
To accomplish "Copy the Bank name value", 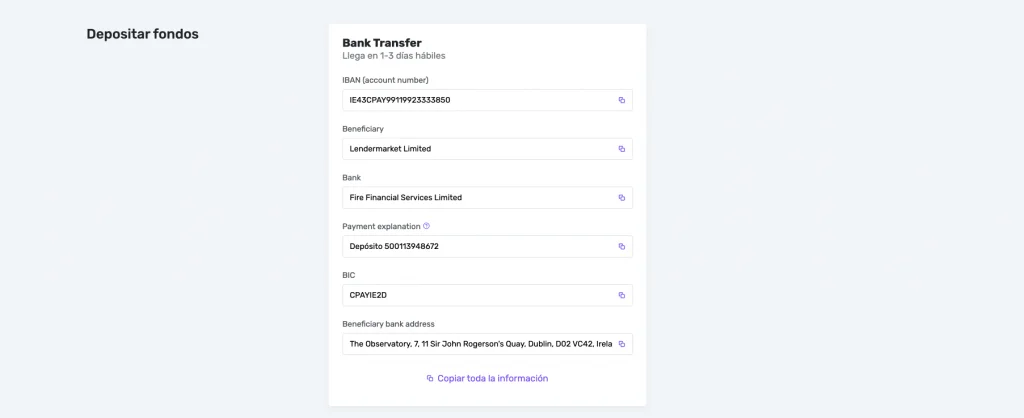I will point(621,198).
